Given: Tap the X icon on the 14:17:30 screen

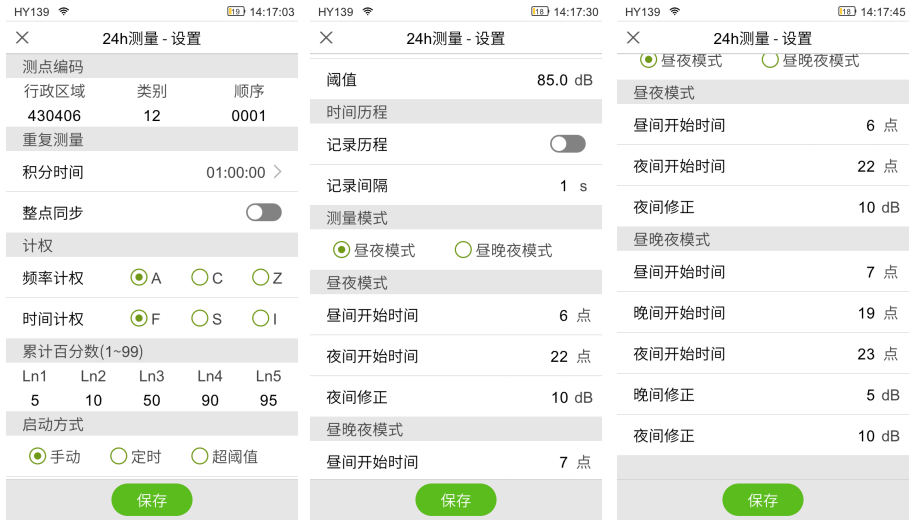Looking at the screenshot, I should [326, 38].
